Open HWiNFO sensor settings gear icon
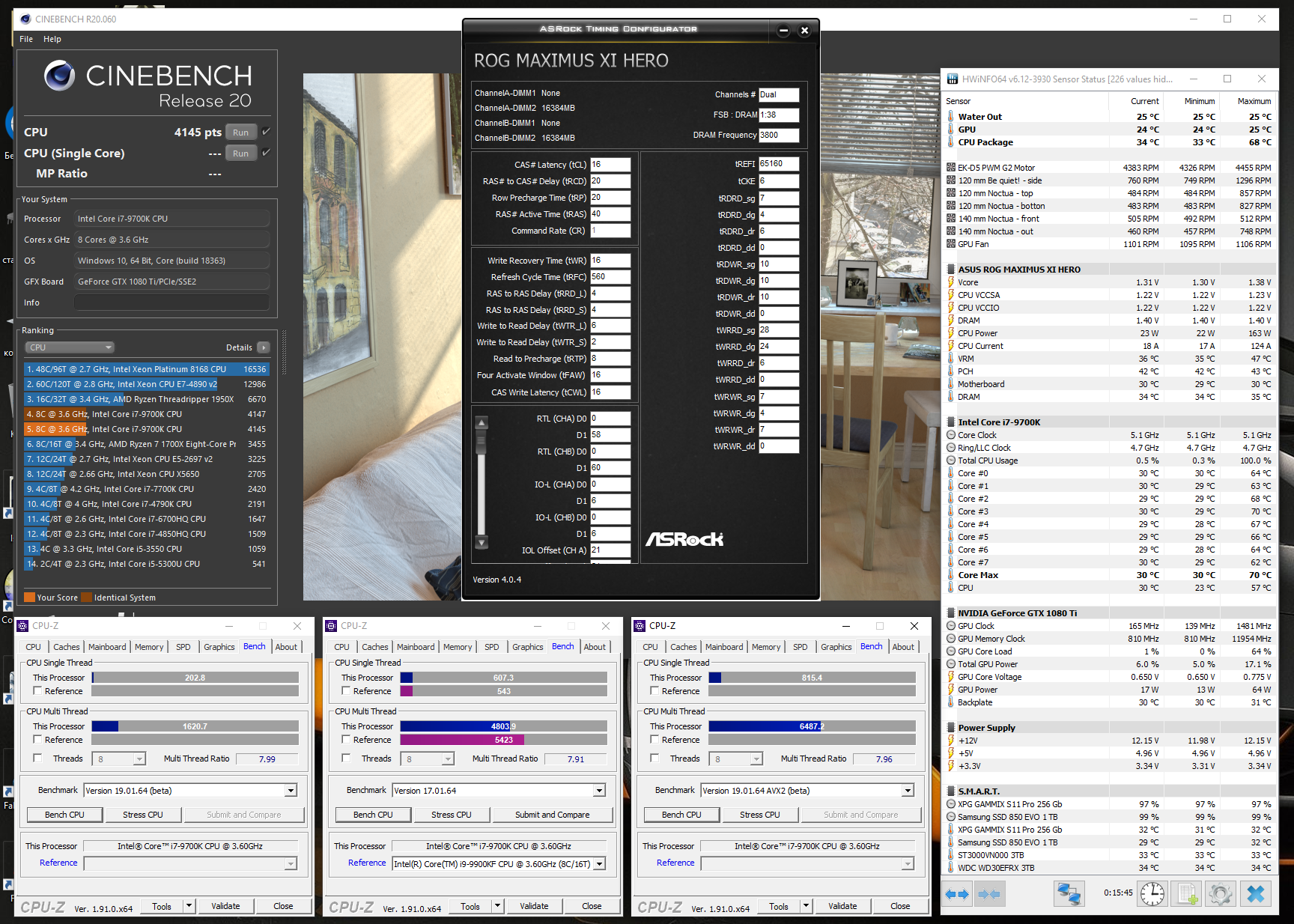 1220,894
